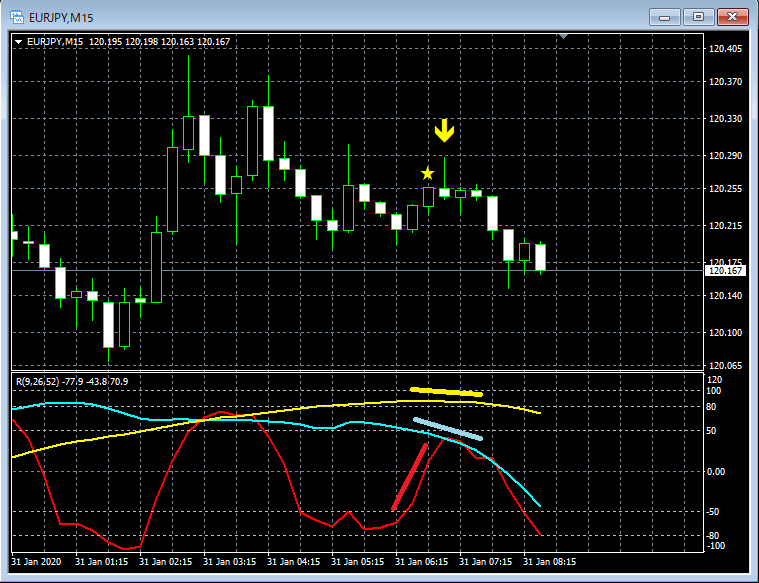Select the thick light-blue trendline in indicator
The height and width of the screenshot is (583, 759).
(x=448, y=429)
